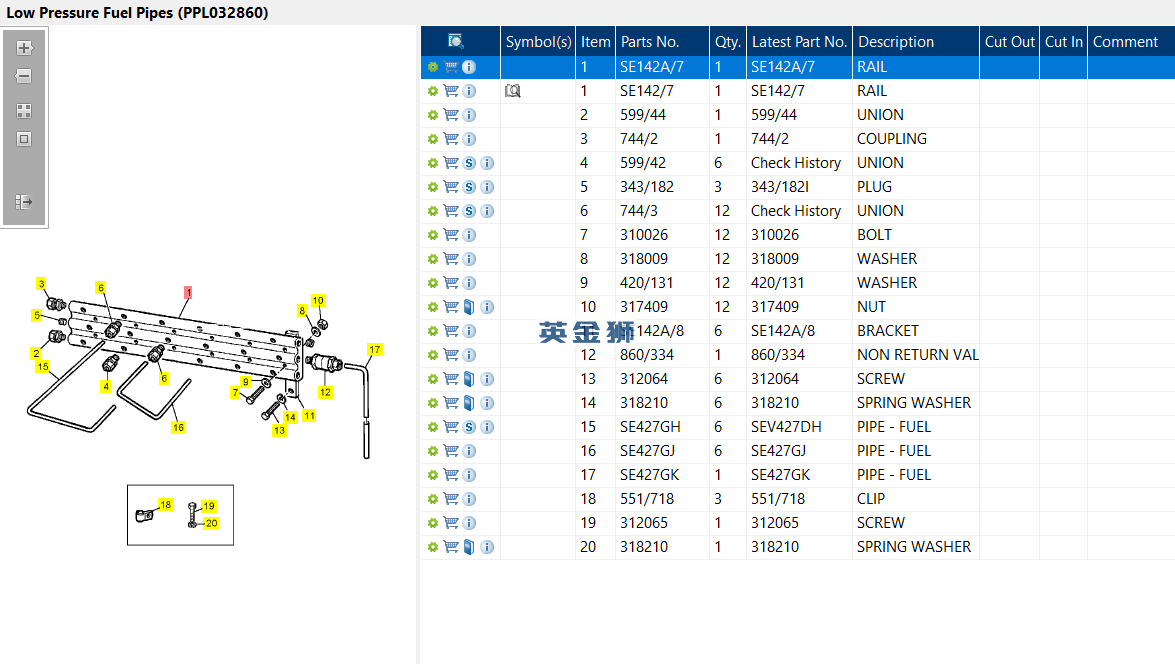Screen dimensions: 1175x664
Task: Select callout 16 on the diagram
Action: pos(178,427)
